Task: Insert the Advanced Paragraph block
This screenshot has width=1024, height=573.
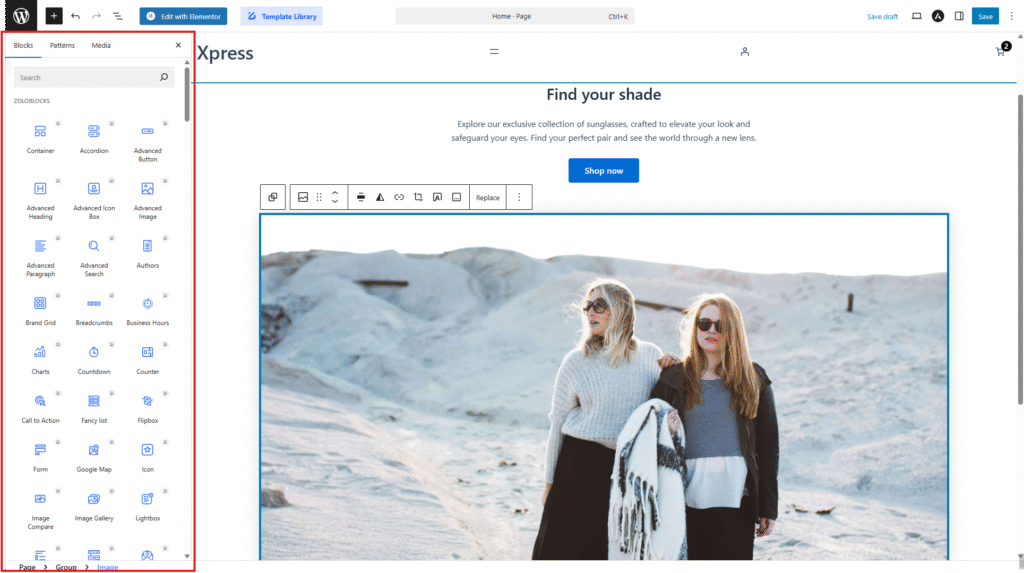Action: pyautogui.click(x=40, y=257)
